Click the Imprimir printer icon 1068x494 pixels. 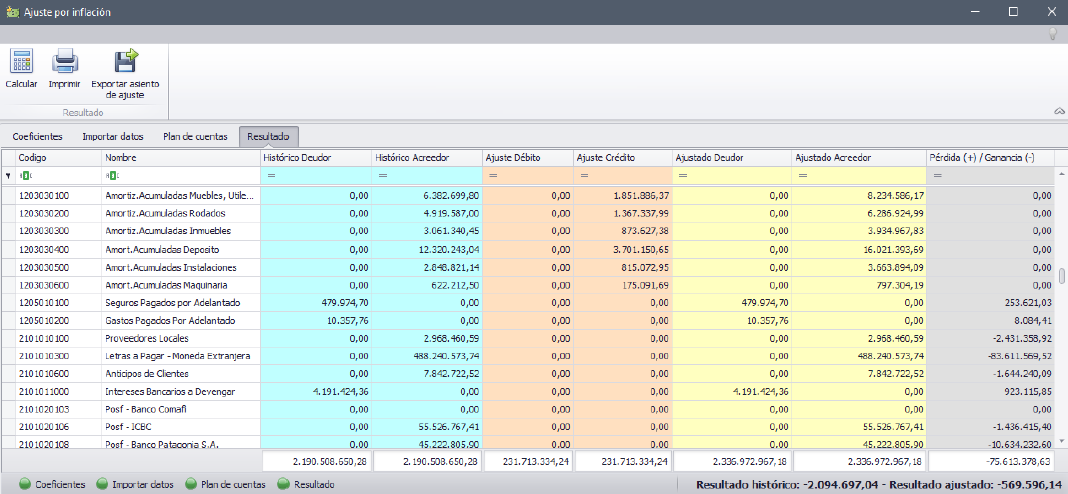pos(65,63)
